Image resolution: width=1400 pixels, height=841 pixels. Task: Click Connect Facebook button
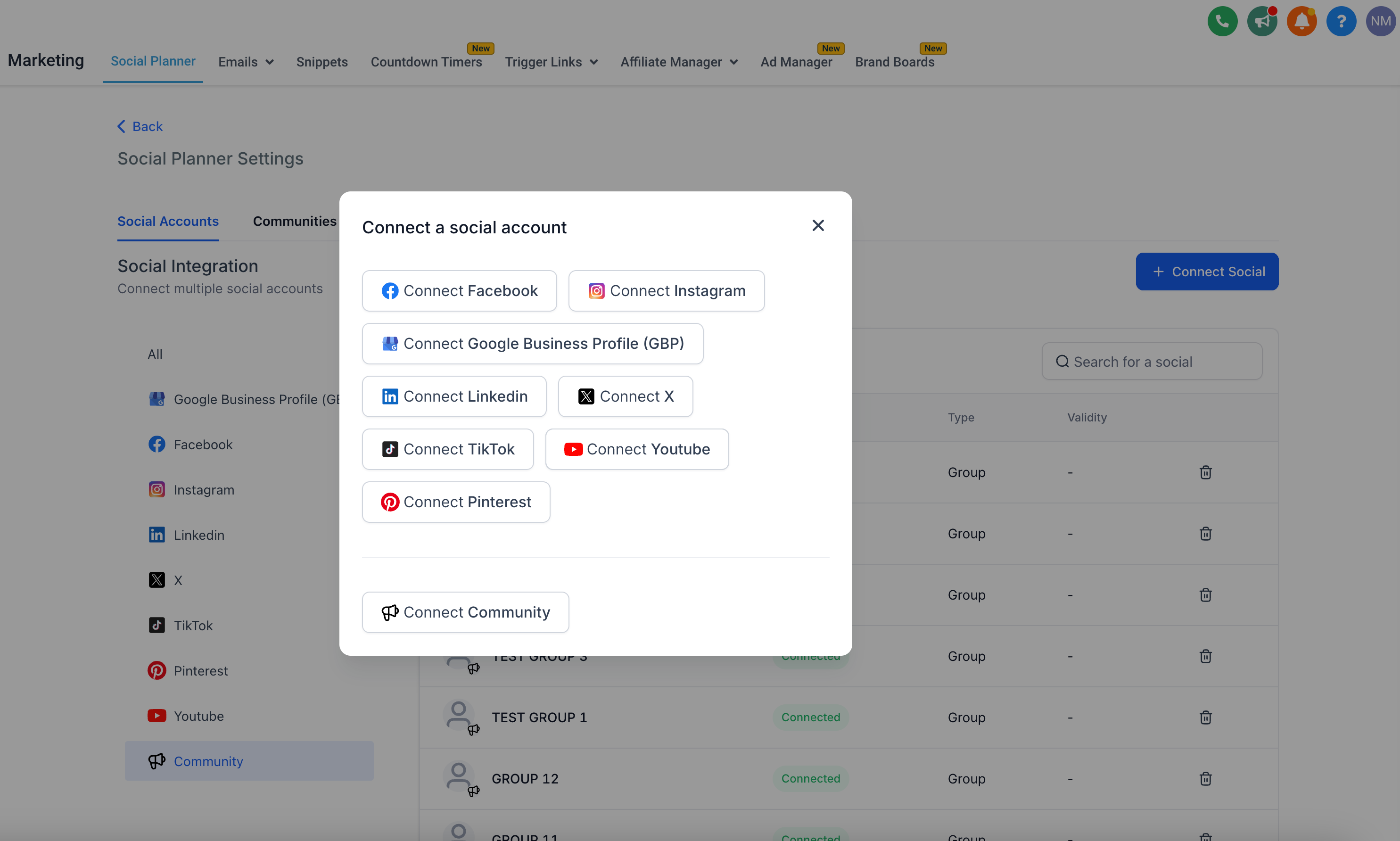click(x=459, y=291)
